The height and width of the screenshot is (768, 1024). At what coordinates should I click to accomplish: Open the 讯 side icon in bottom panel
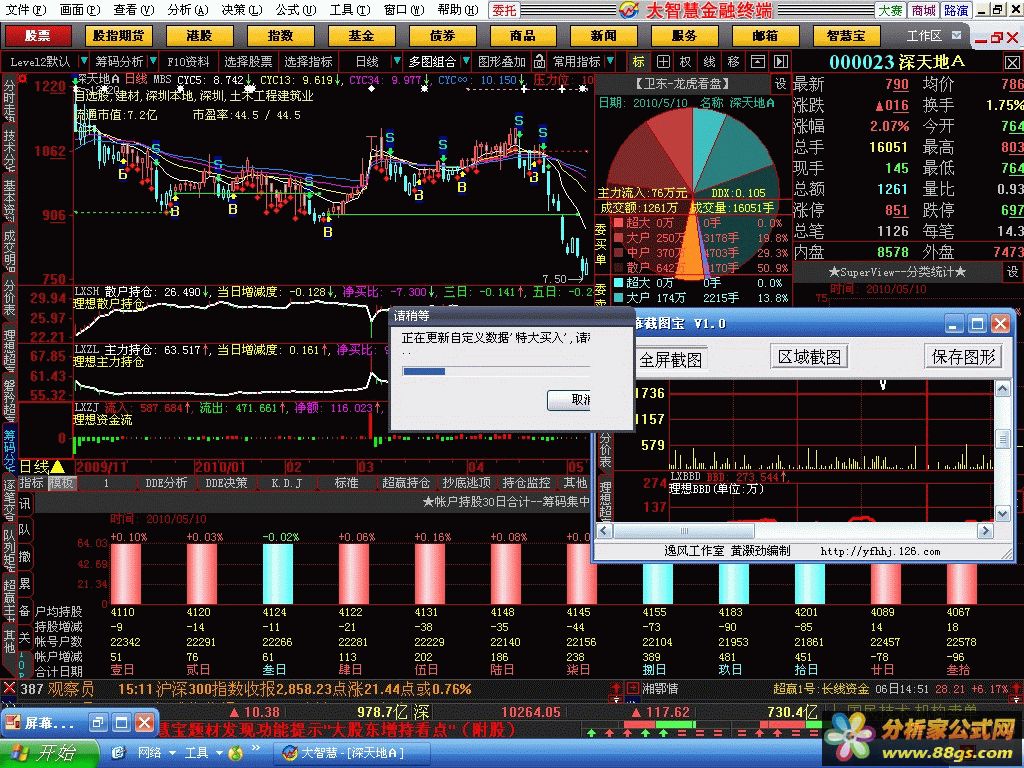[24, 504]
